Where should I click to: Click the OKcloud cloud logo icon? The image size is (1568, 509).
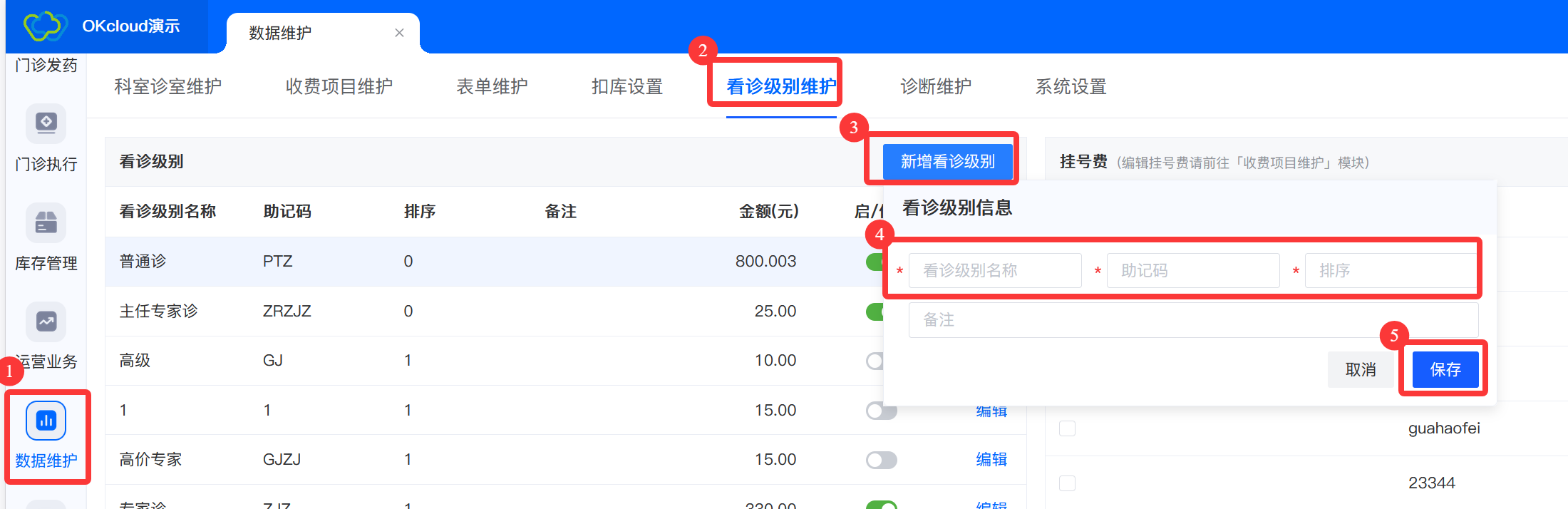(x=45, y=26)
